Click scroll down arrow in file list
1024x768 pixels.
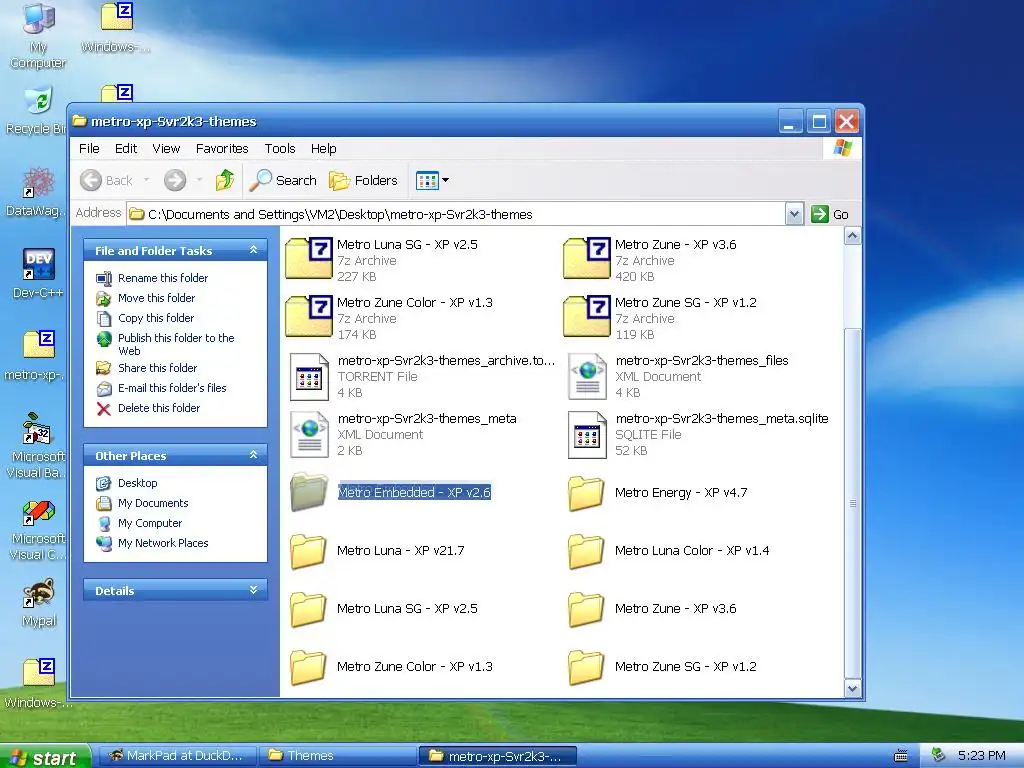coord(852,688)
